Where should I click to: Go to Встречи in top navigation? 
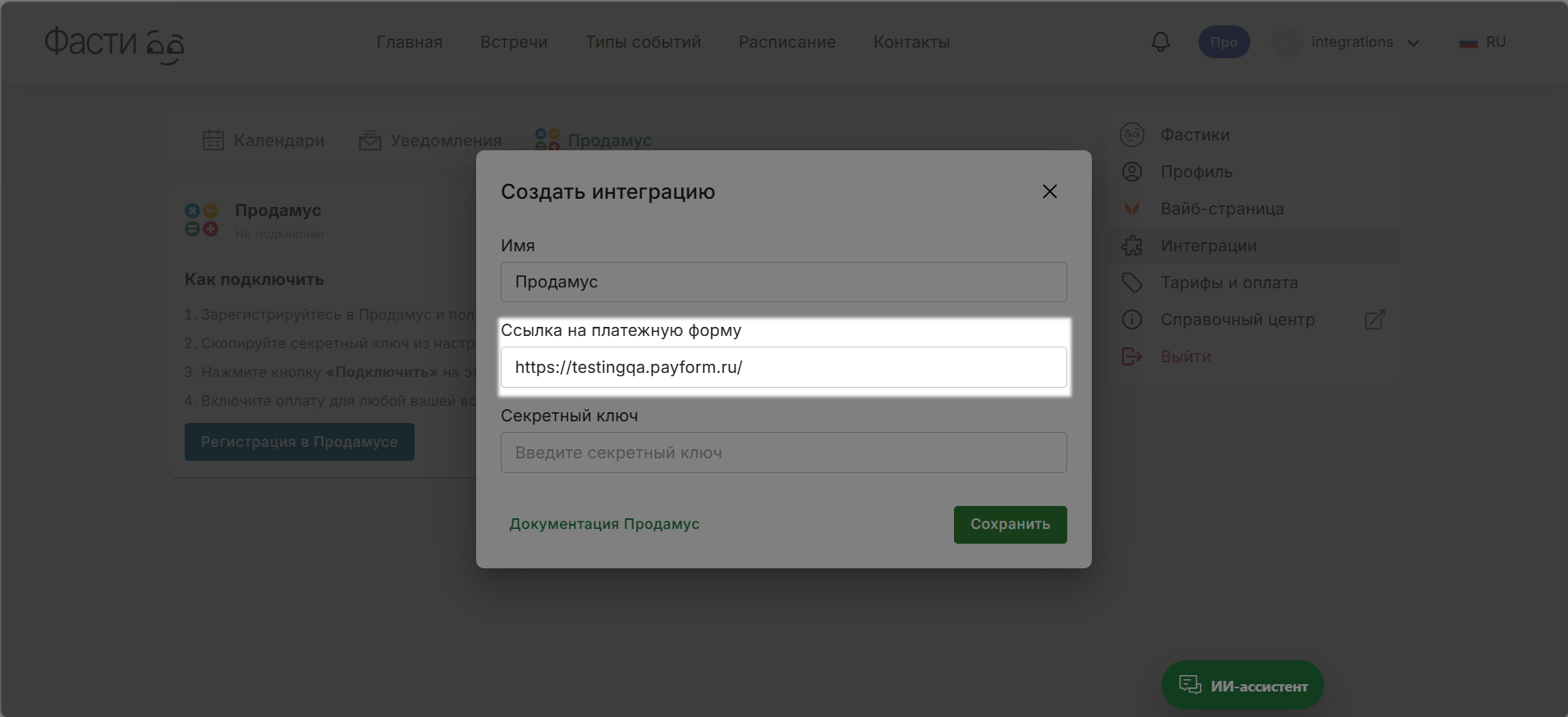(514, 42)
